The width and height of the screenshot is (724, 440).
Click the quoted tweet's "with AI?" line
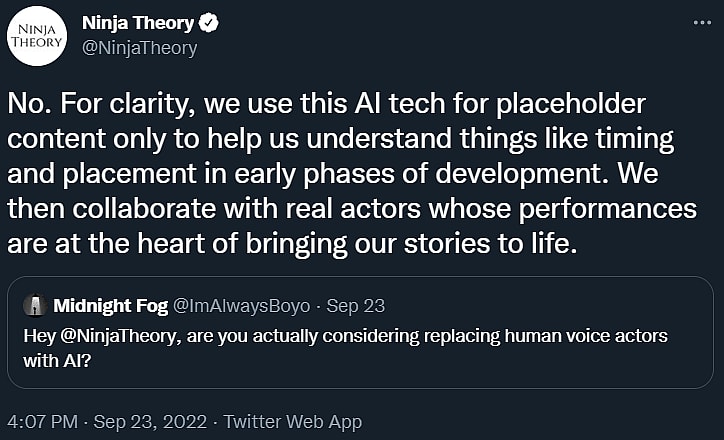tap(58, 358)
